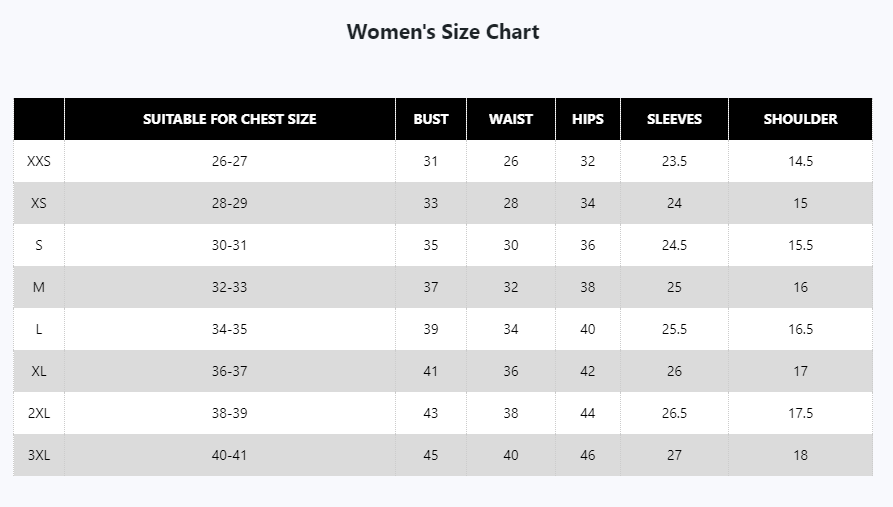Select the XS size row label
This screenshot has height=507, width=893.
(39, 203)
